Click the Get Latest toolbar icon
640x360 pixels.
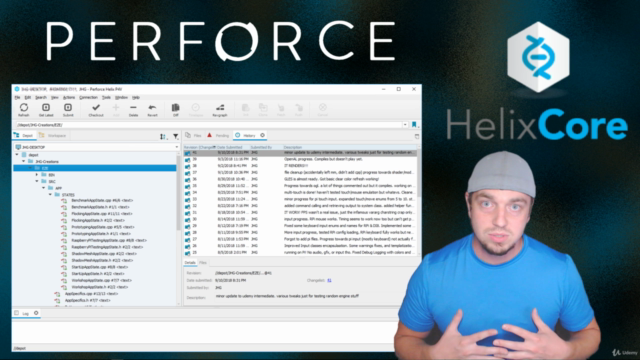click(x=46, y=108)
